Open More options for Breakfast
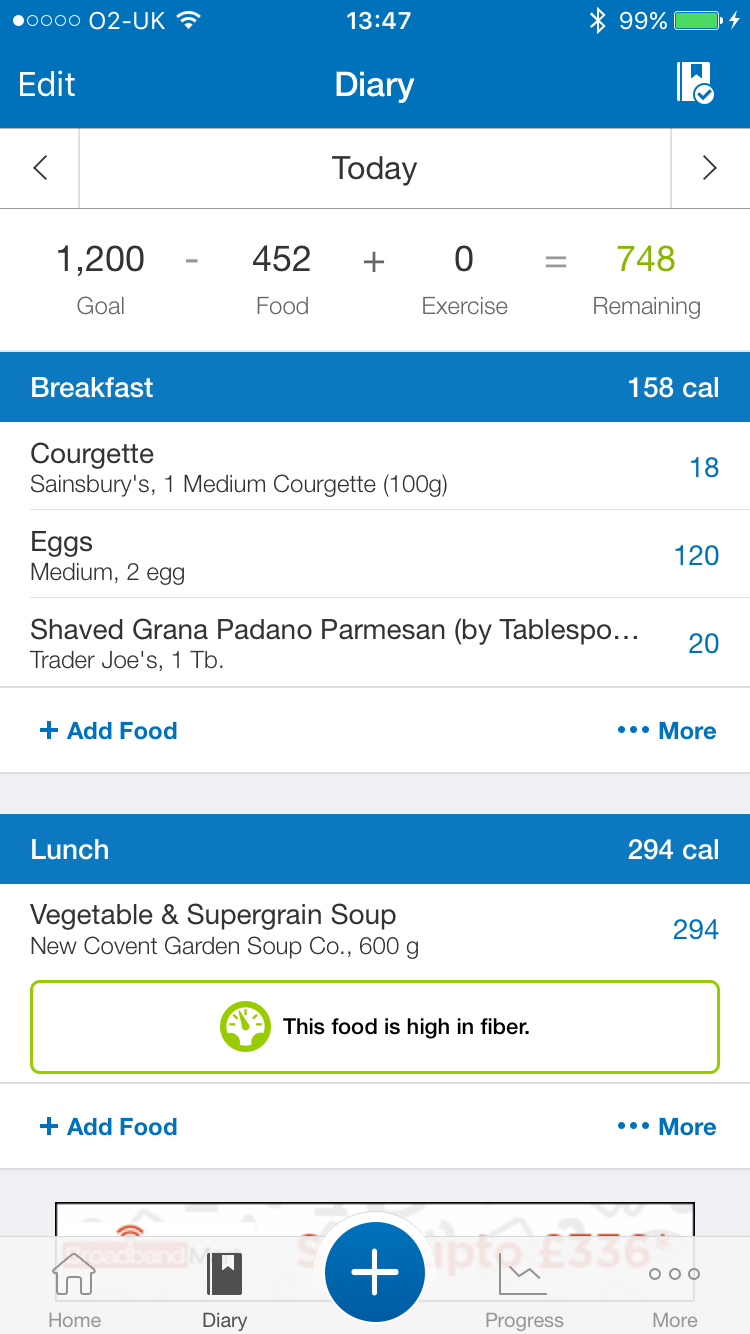This screenshot has width=750, height=1334. 667,731
